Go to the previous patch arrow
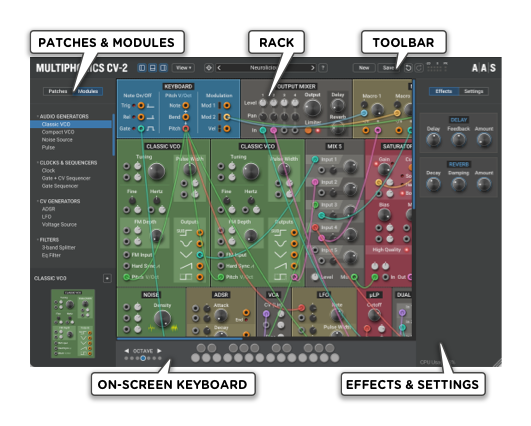The height and width of the screenshot is (426, 531). coord(219,68)
